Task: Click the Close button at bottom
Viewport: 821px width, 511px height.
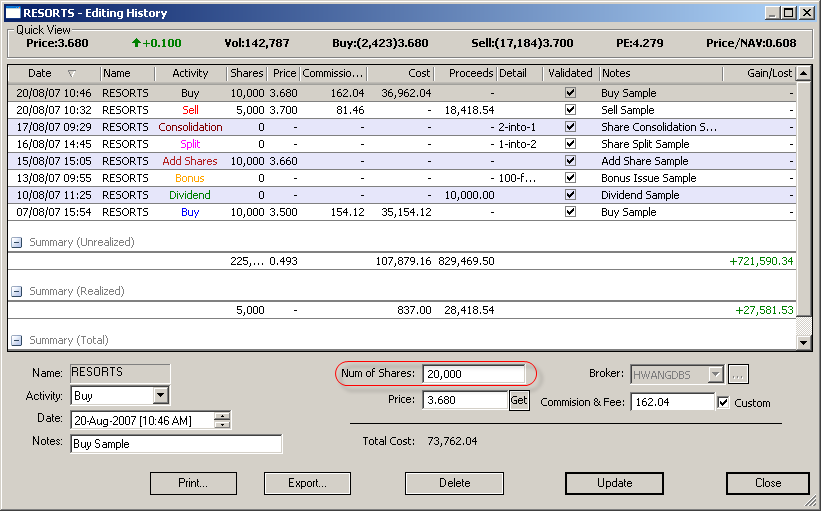Action: [768, 483]
